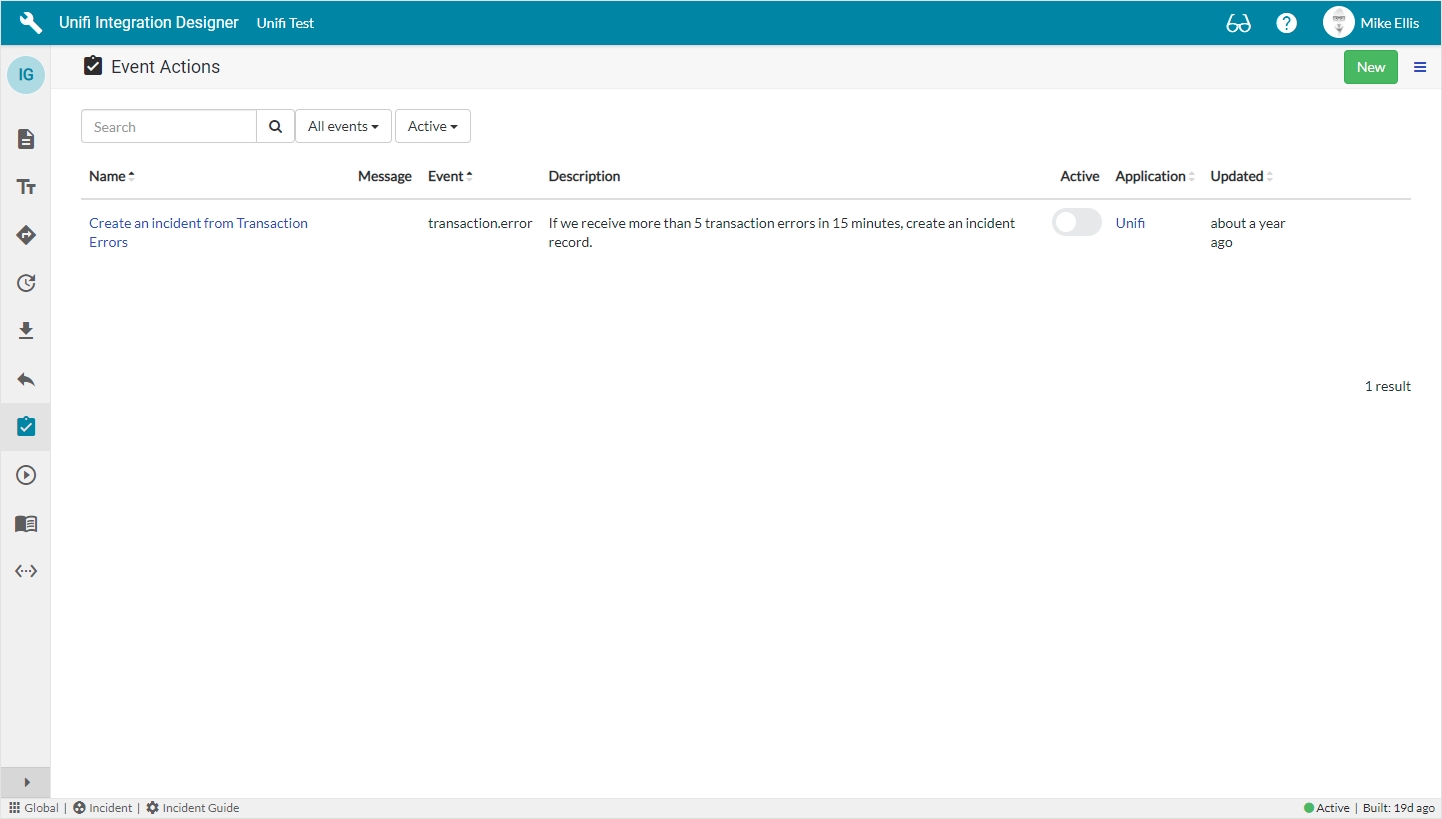This screenshot has height=819, width=1442.
Task: Open help via question mark icon
Action: pos(1287,23)
